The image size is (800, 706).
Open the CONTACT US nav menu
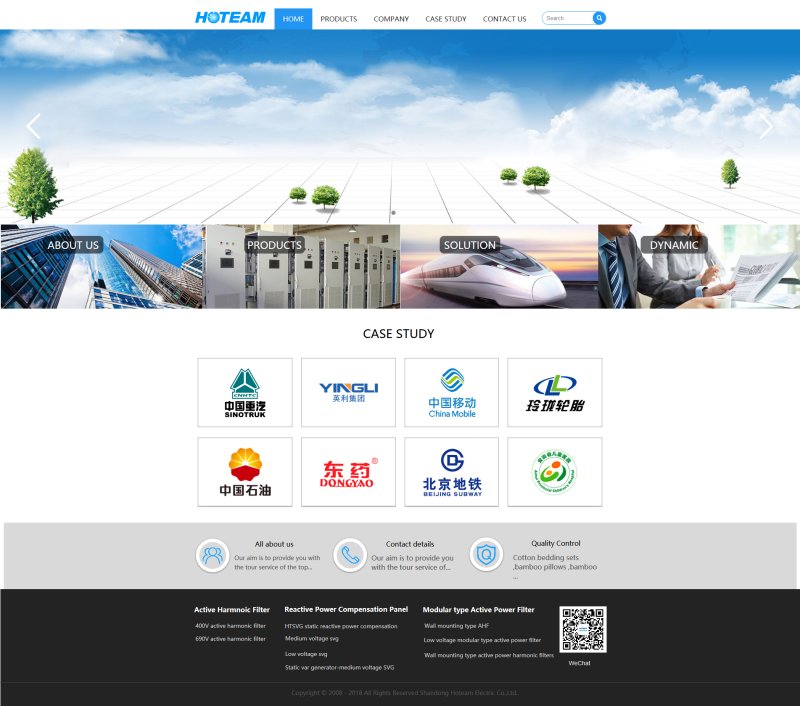[x=505, y=19]
